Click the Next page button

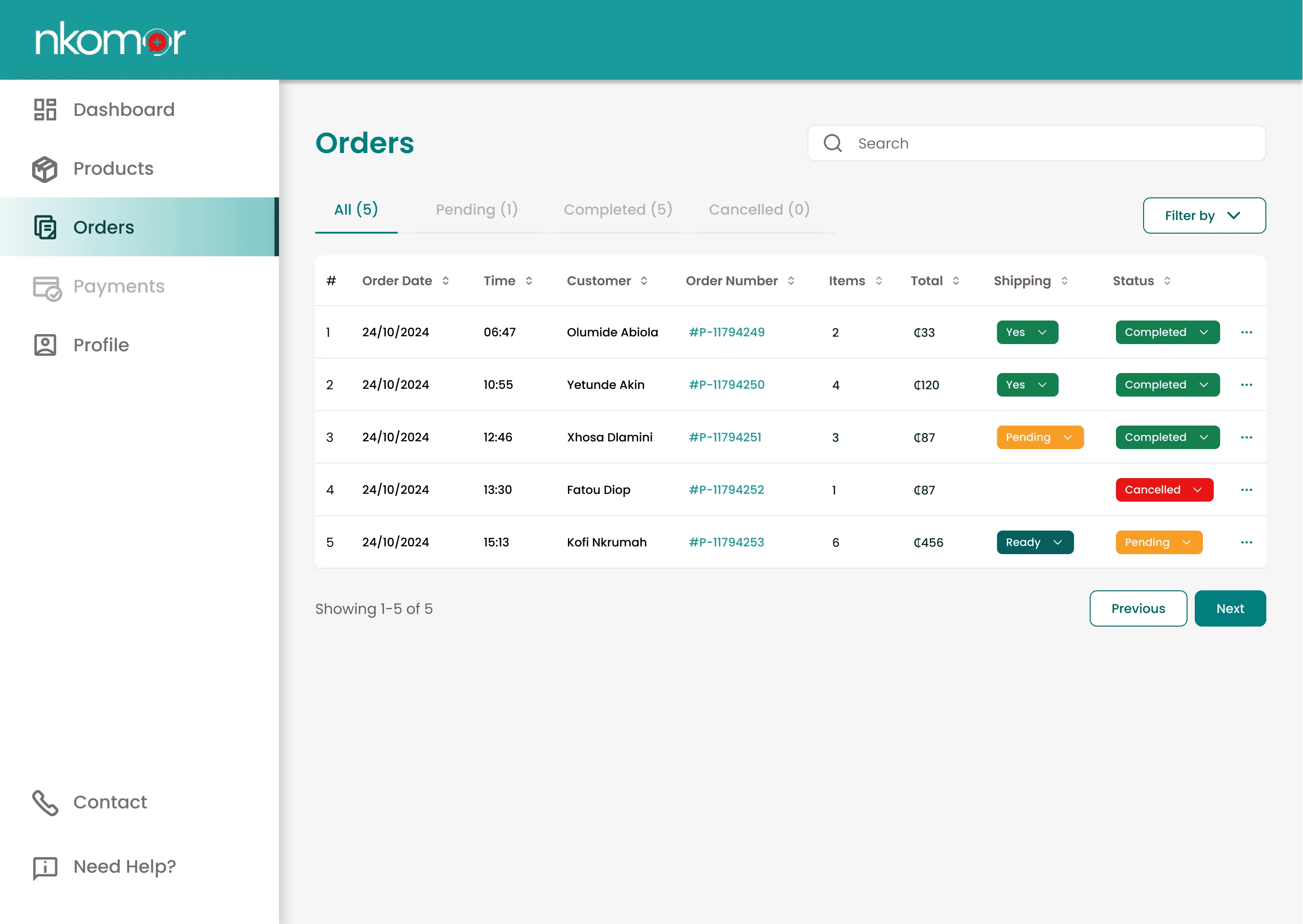(x=1230, y=609)
